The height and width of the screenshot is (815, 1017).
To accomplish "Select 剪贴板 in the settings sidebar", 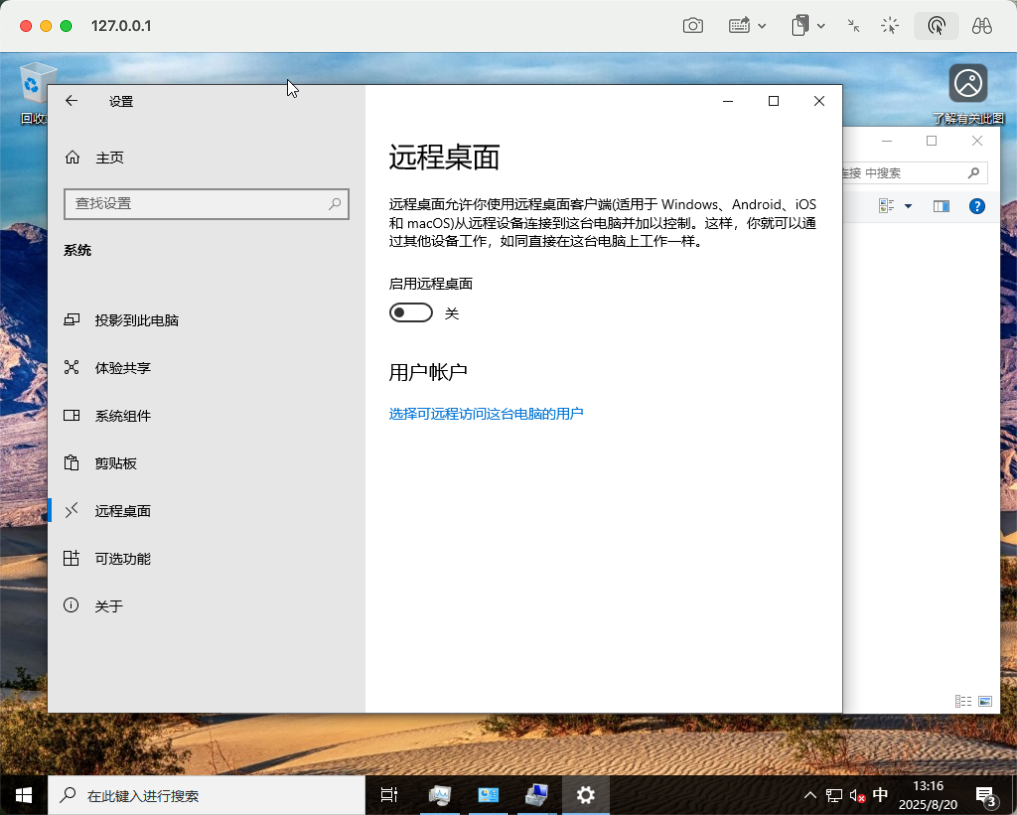I will tap(116, 463).
